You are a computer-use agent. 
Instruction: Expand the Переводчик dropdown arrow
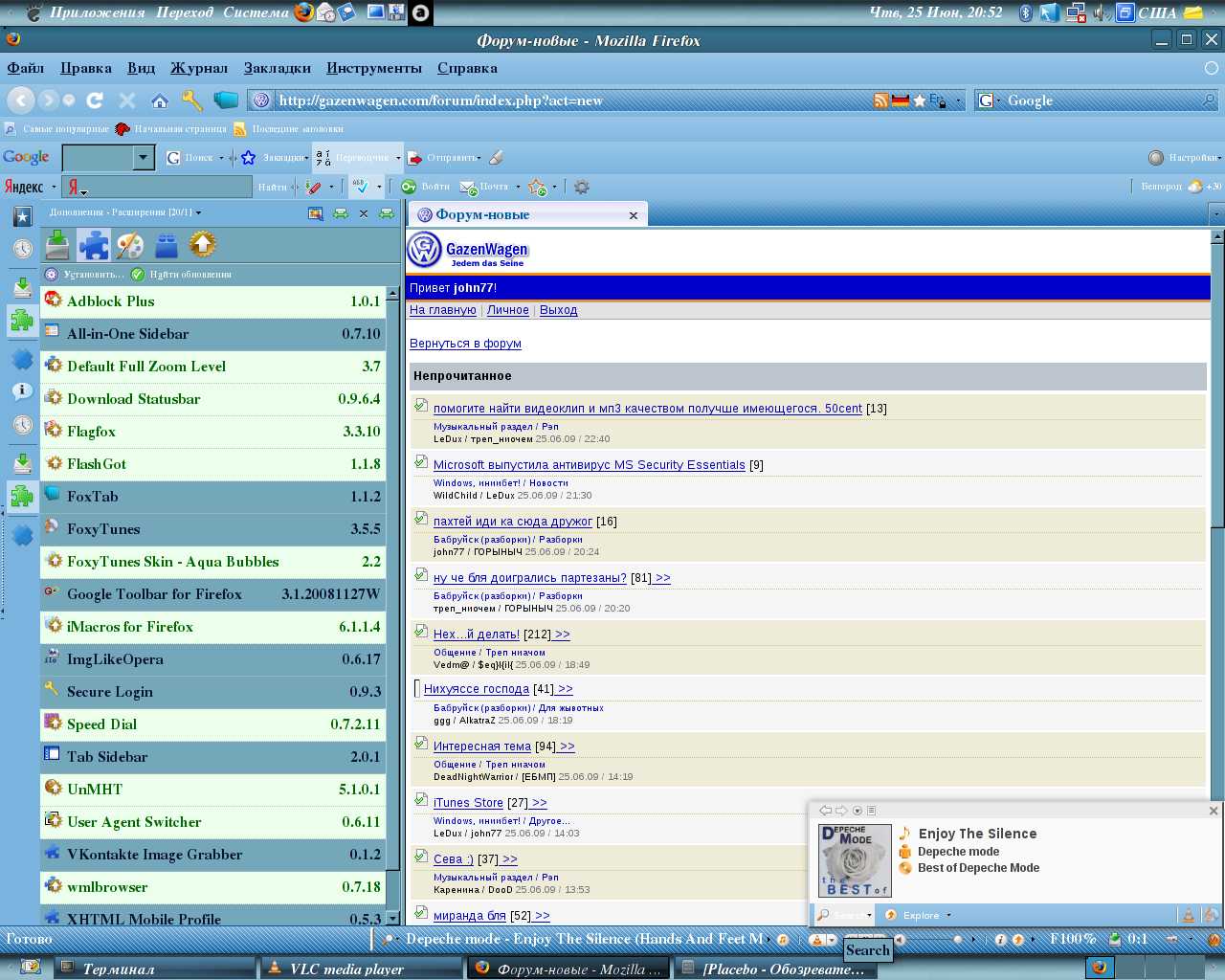(398, 158)
